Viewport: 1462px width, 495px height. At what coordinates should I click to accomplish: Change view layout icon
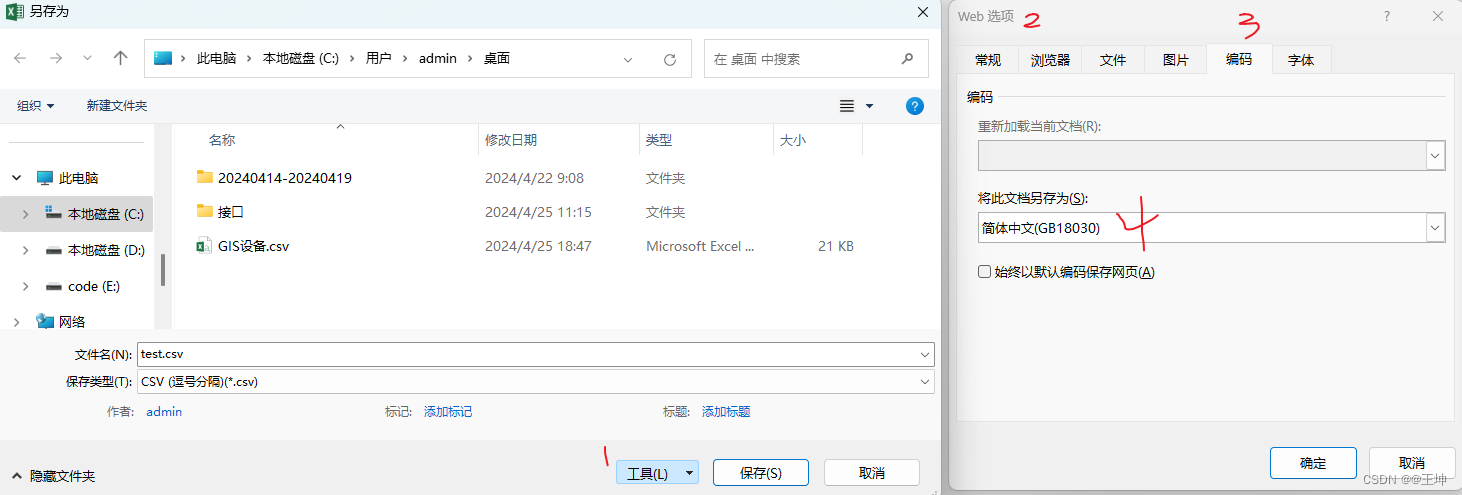(847, 105)
